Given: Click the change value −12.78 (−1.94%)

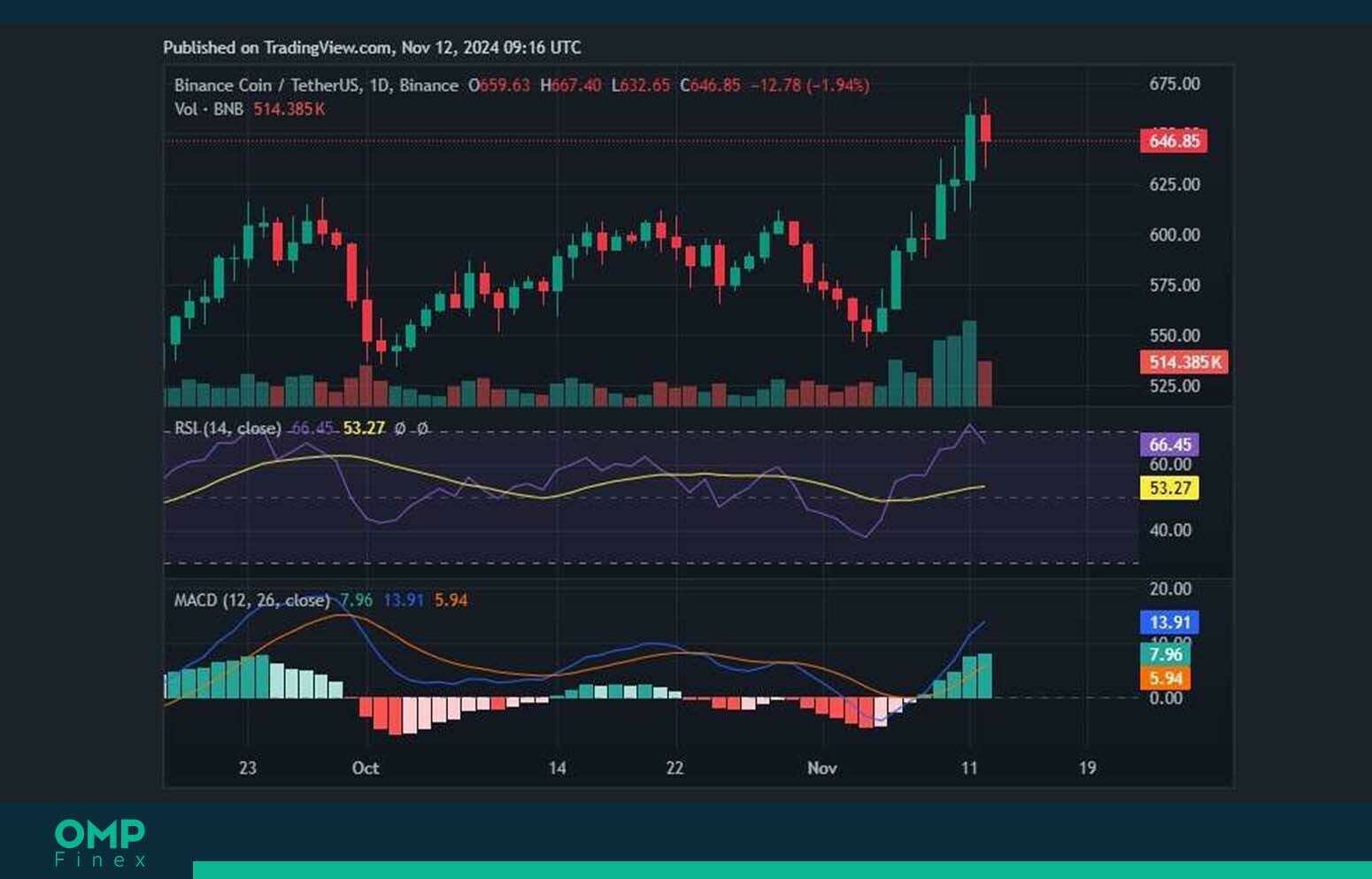Looking at the screenshot, I should coord(810,86).
